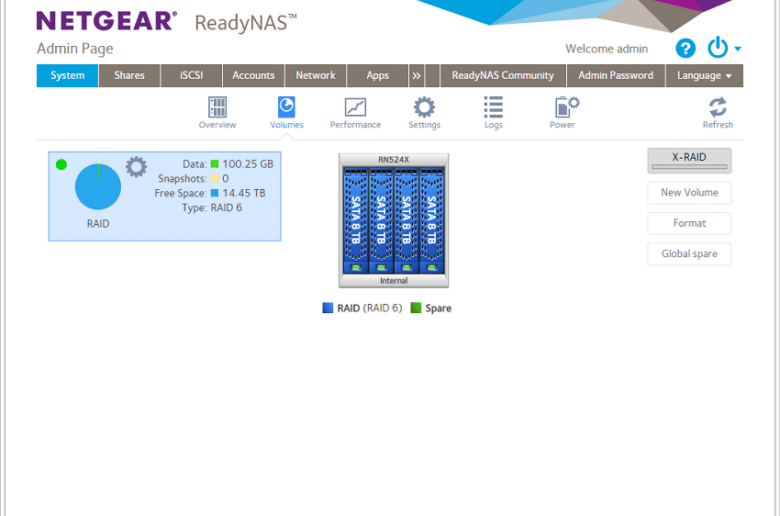Switch to the Shares tab
780x516 pixels.
[129, 76]
